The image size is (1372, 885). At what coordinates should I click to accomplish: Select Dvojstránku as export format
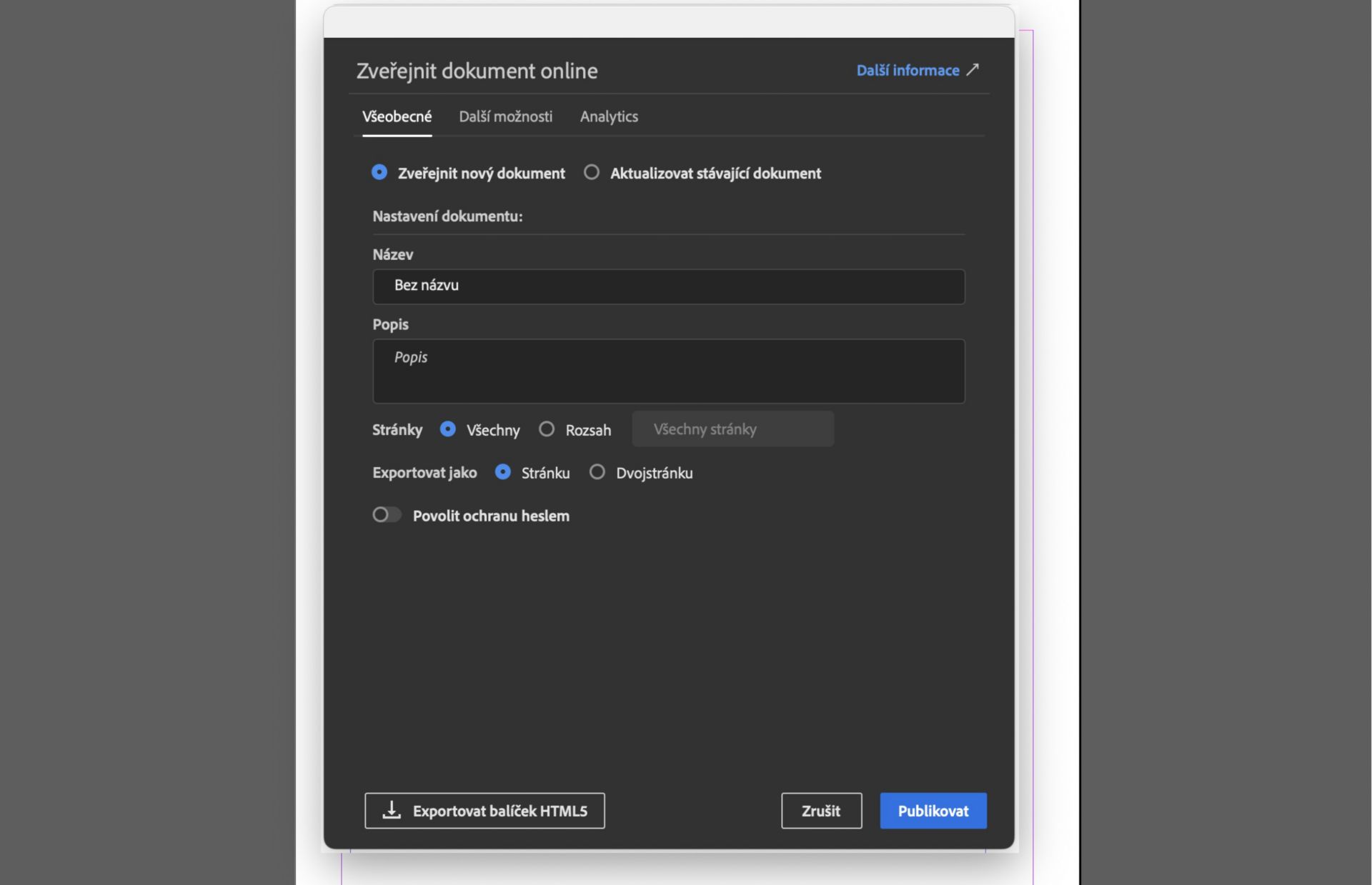(x=597, y=472)
